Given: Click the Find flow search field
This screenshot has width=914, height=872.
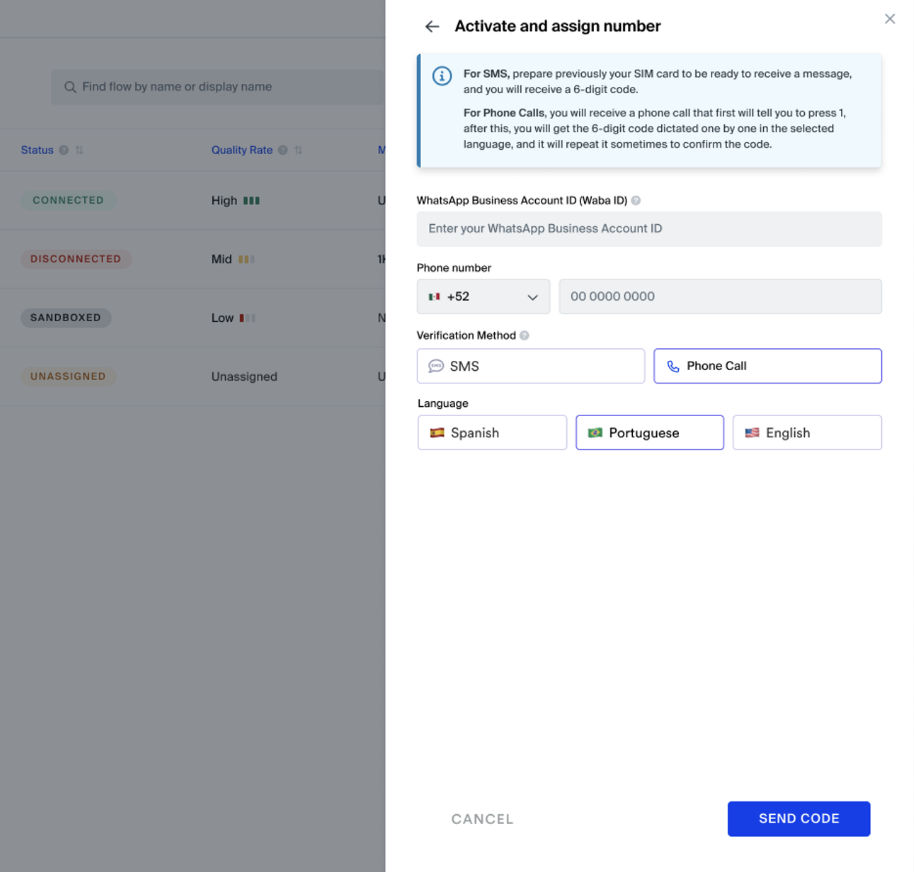Looking at the screenshot, I should 218,87.
